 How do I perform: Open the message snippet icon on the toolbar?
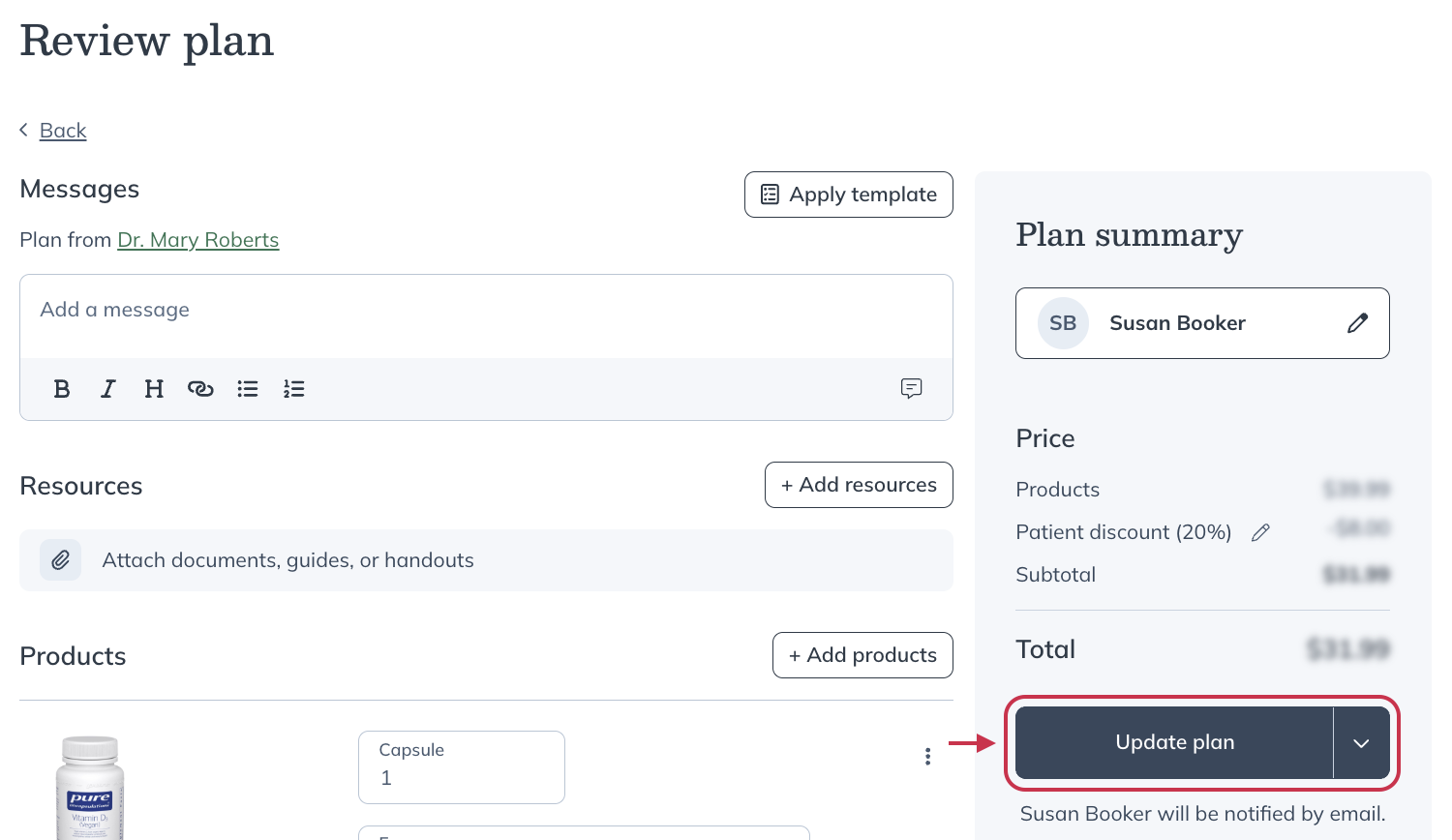[911, 389]
